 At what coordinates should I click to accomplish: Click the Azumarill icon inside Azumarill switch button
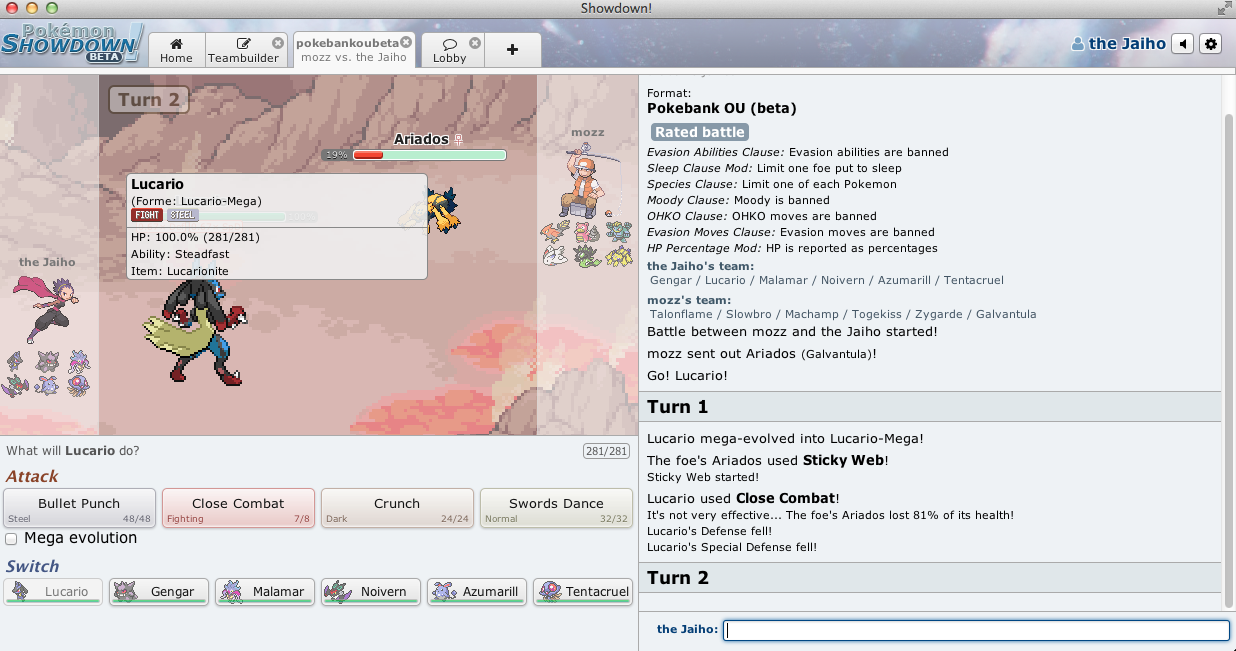[x=444, y=591]
